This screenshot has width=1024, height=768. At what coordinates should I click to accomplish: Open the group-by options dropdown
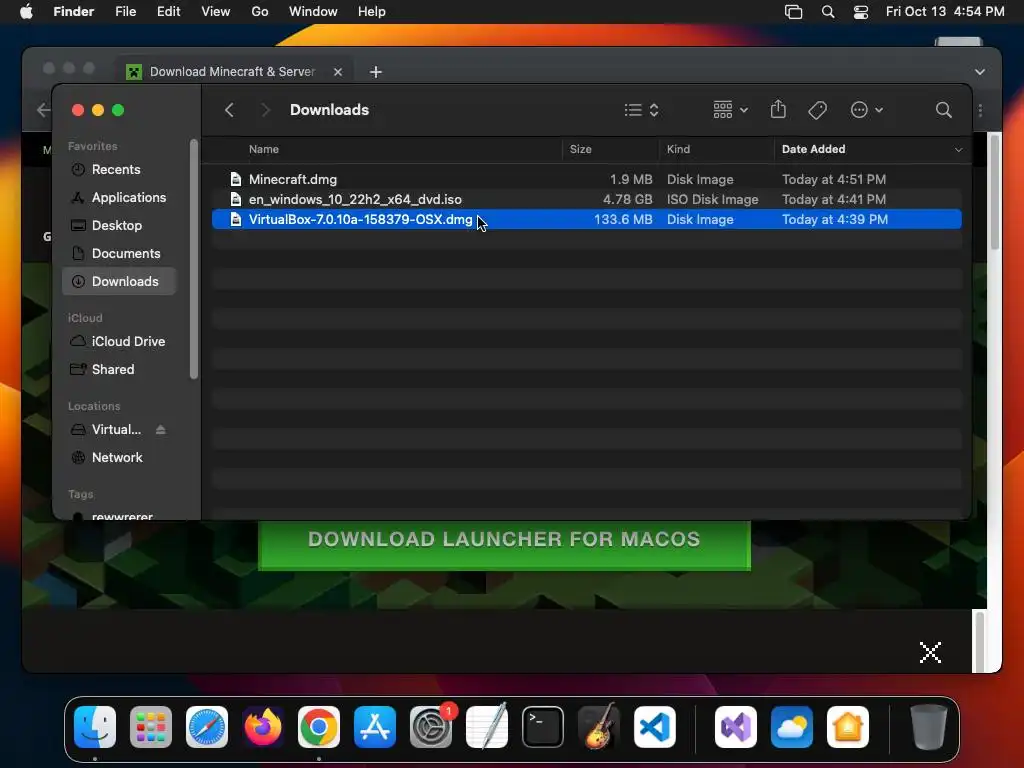[730, 110]
